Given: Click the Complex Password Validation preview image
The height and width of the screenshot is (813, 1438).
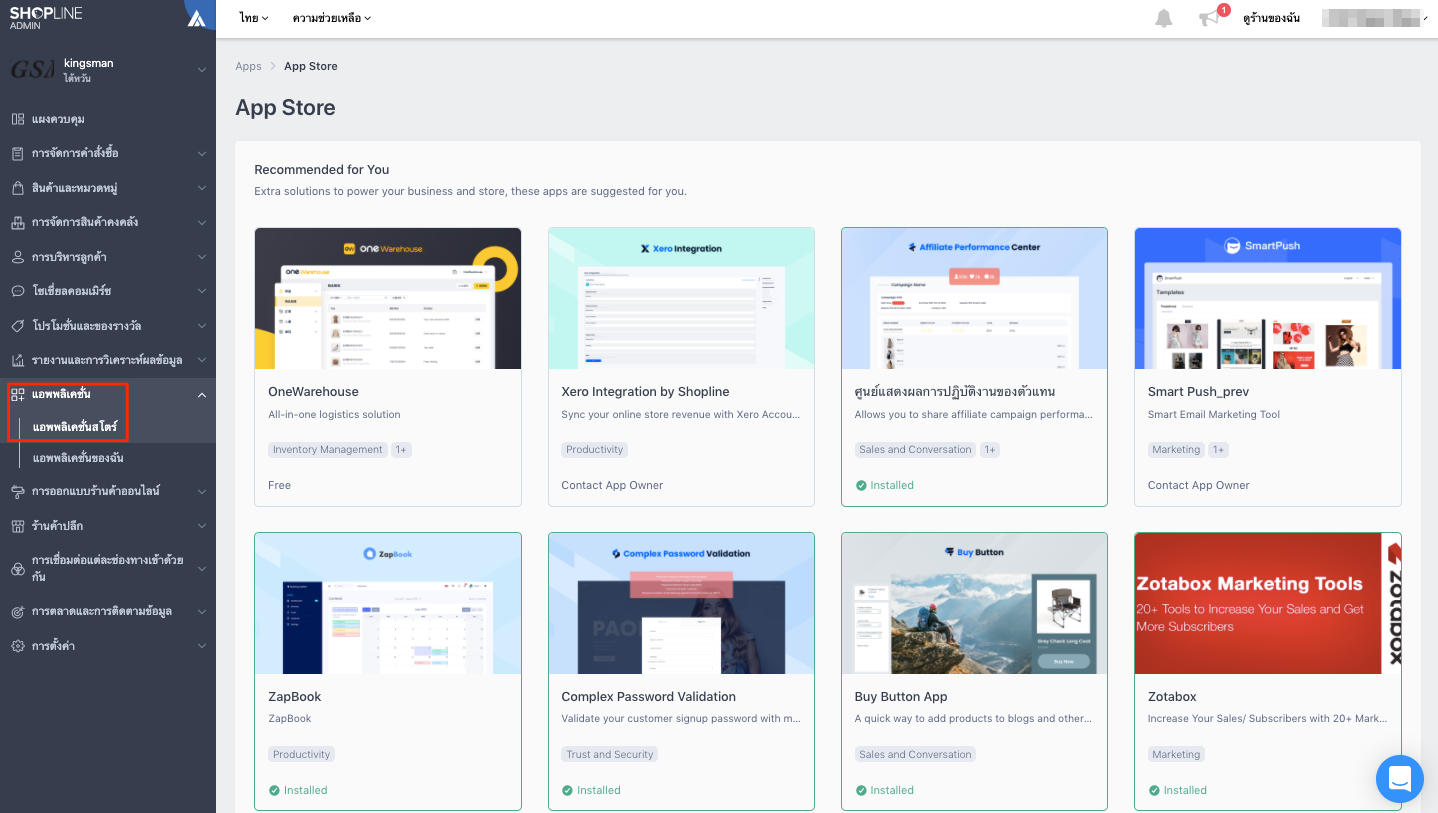Looking at the screenshot, I should click(x=681, y=603).
